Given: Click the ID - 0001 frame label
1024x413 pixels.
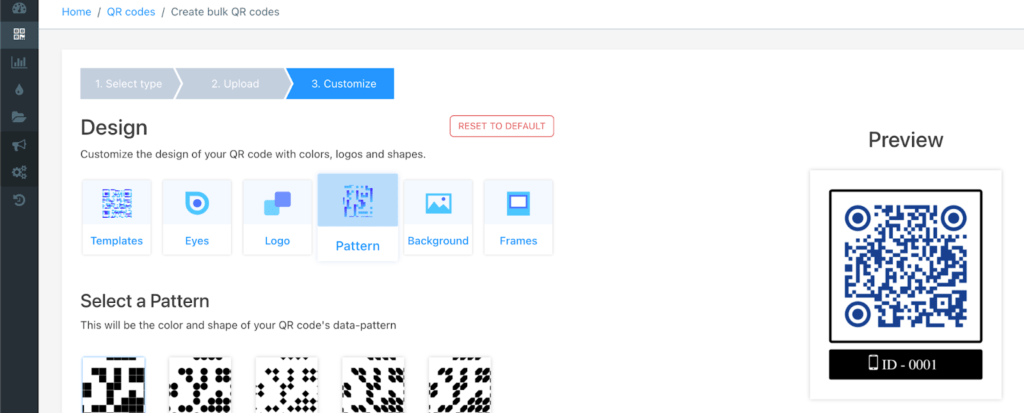Looking at the screenshot, I should tap(906, 364).
